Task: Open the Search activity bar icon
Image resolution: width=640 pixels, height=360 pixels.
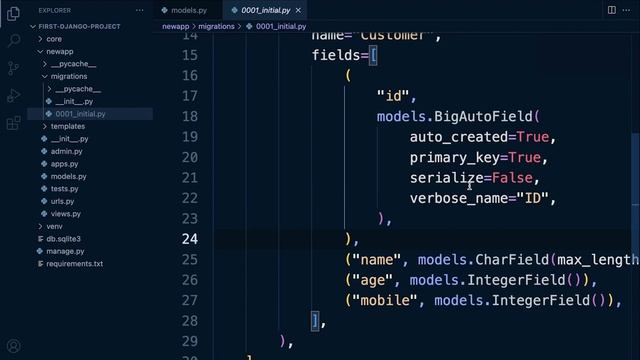Action: (x=13, y=40)
